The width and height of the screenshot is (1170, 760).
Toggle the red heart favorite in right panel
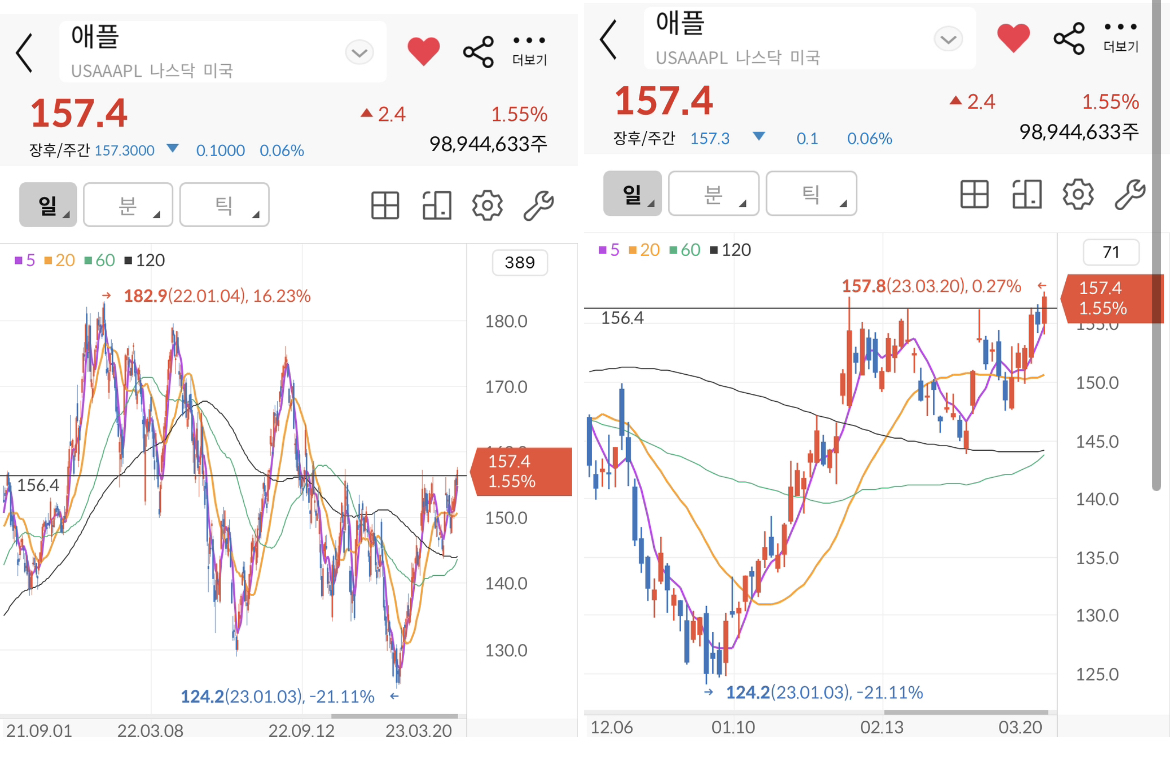coord(1013,38)
